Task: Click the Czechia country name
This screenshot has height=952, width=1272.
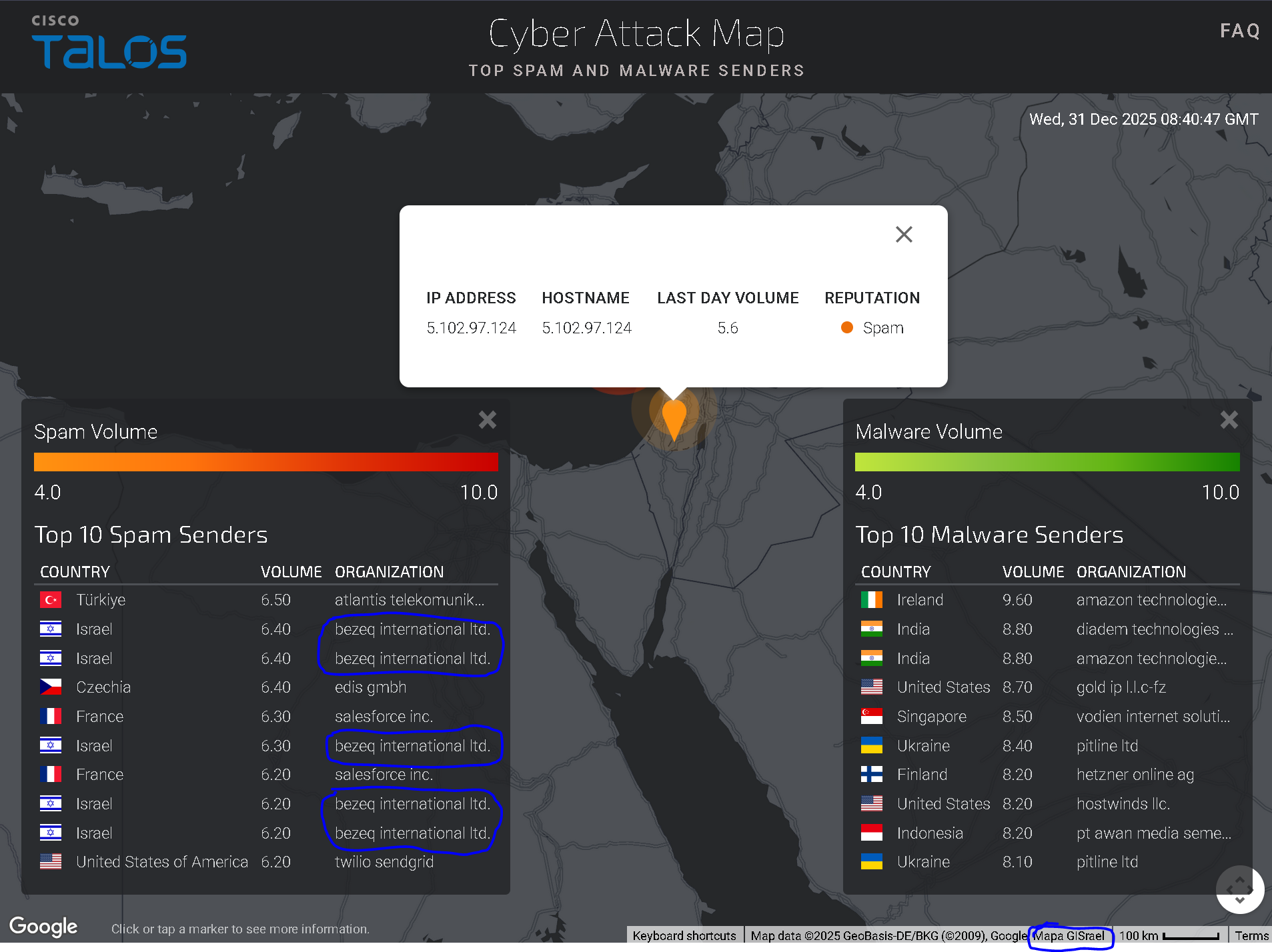Action: coord(103,687)
